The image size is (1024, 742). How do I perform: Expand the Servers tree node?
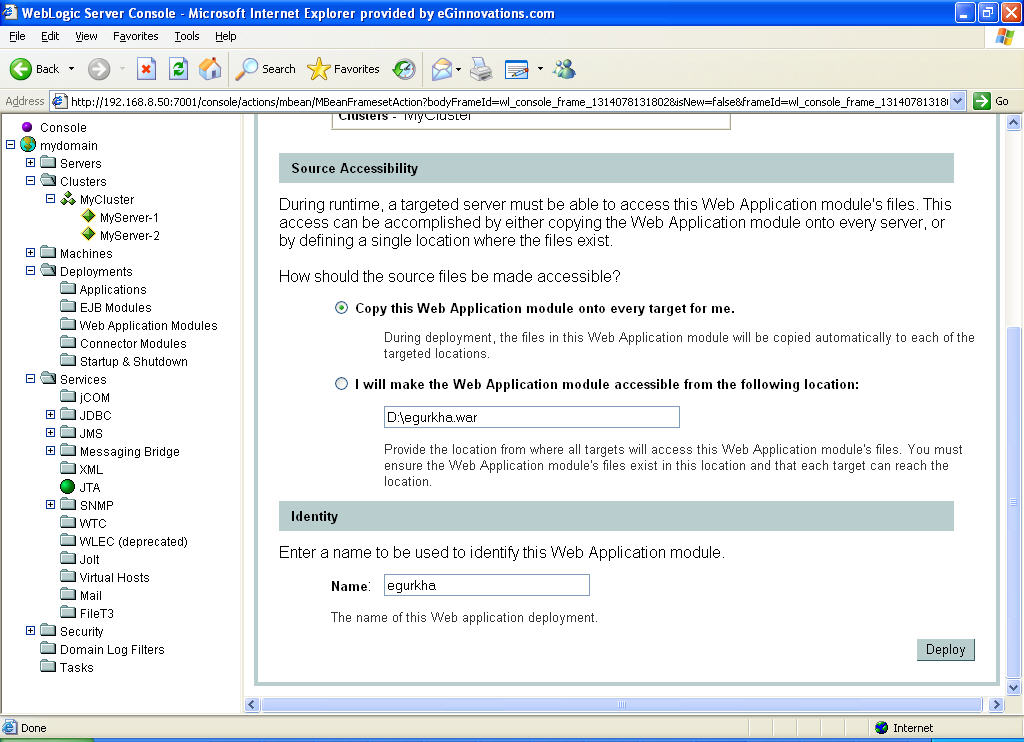[30, 162]
